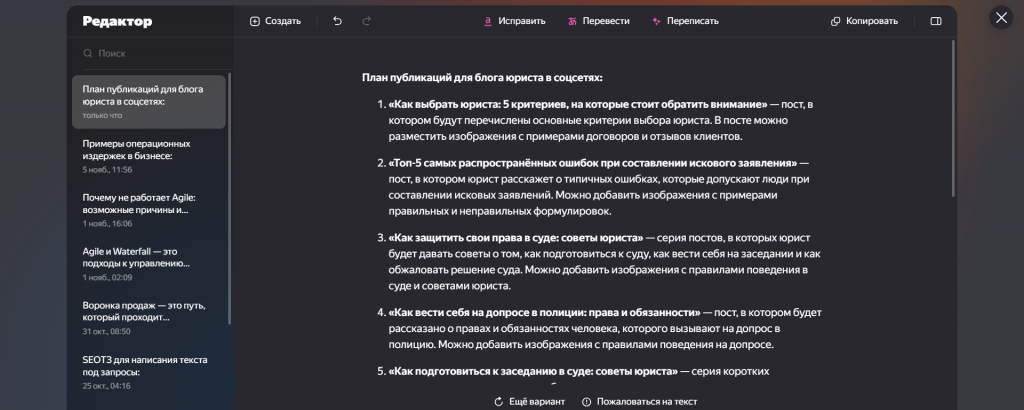The width and height of the screenshot is (1024, 410).
Task: Click the Перевести translate icon
Action: click(572, 21)
